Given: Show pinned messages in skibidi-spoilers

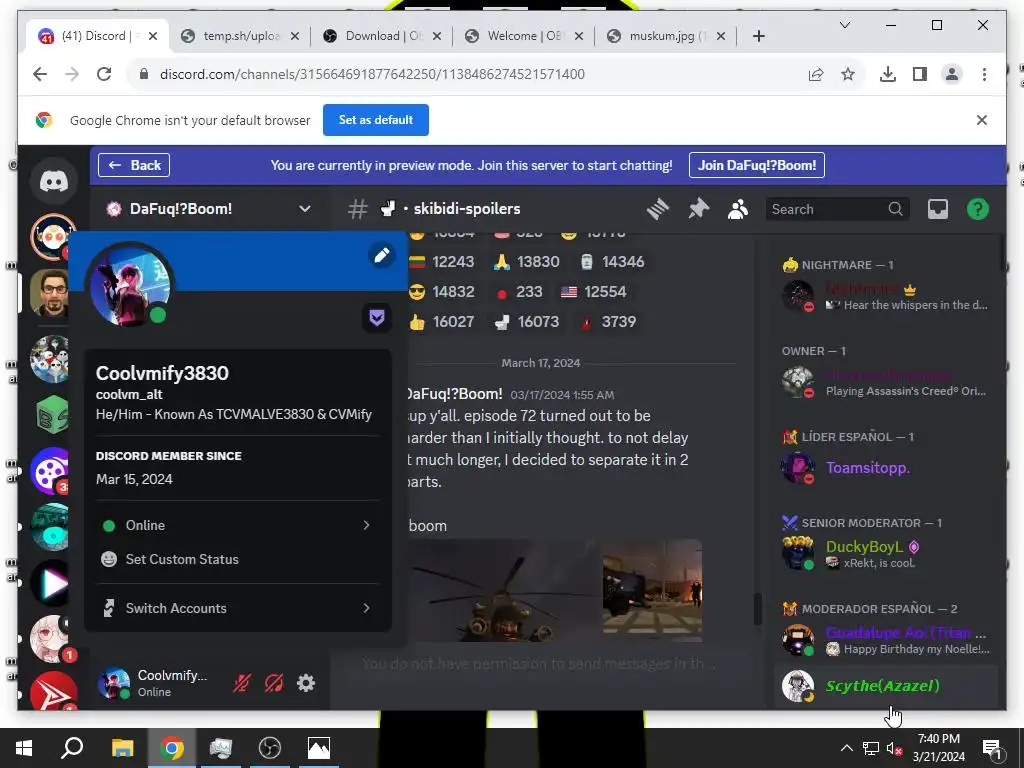Looking at the screenshot, I should click(x=698, y=209).
